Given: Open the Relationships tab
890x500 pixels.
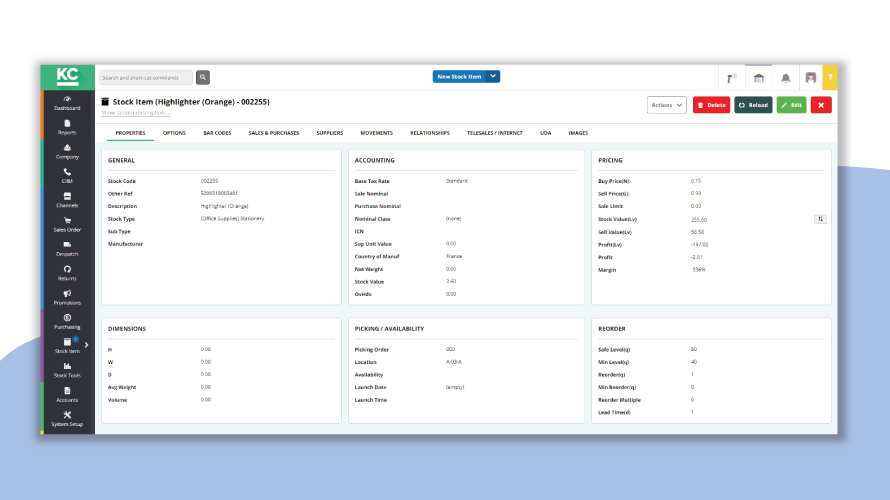Looking at the screenshot, I should pos(430,133).
